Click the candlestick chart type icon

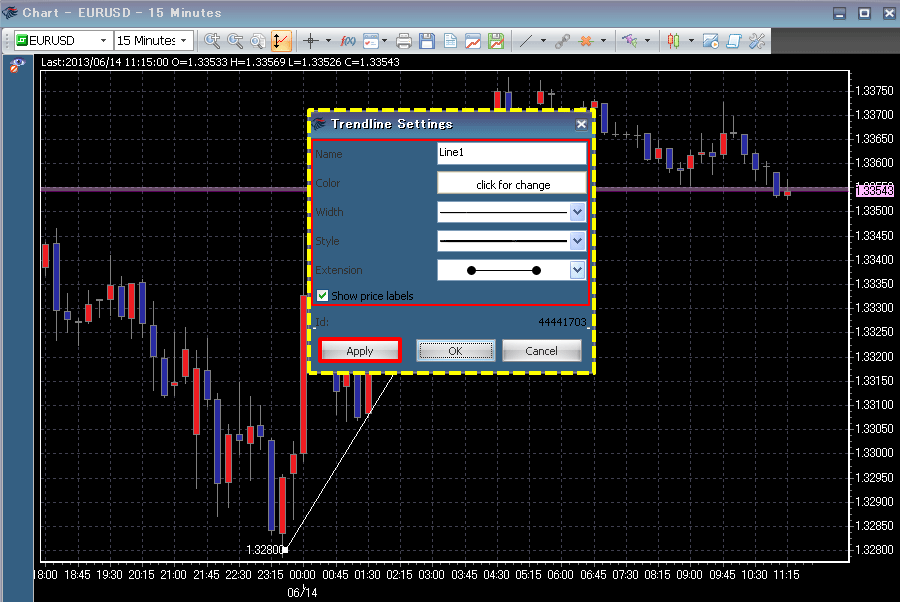pos(673,41)
